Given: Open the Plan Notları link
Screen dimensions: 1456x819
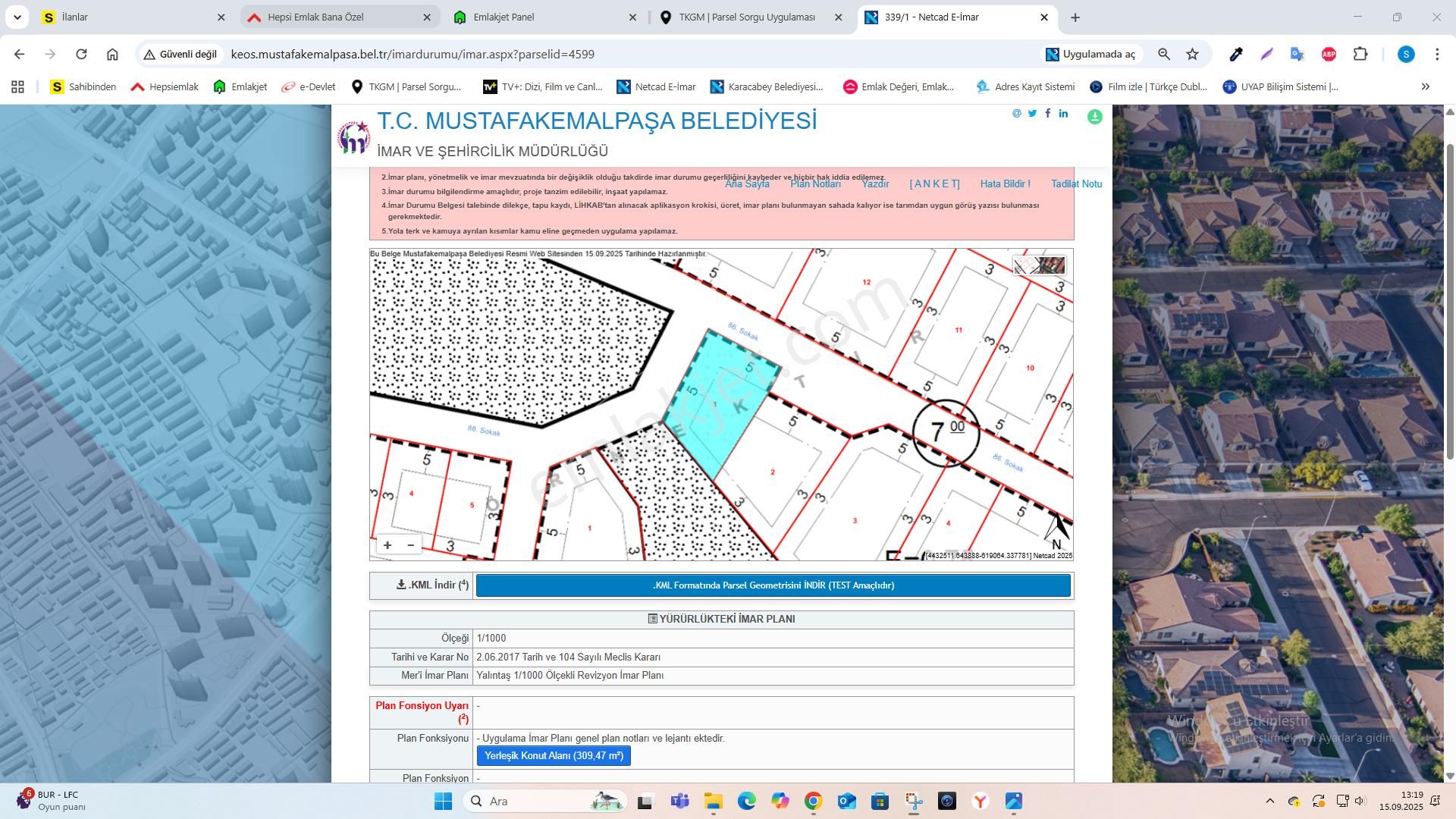Looking at the screenshot, I should coord(815,184).
